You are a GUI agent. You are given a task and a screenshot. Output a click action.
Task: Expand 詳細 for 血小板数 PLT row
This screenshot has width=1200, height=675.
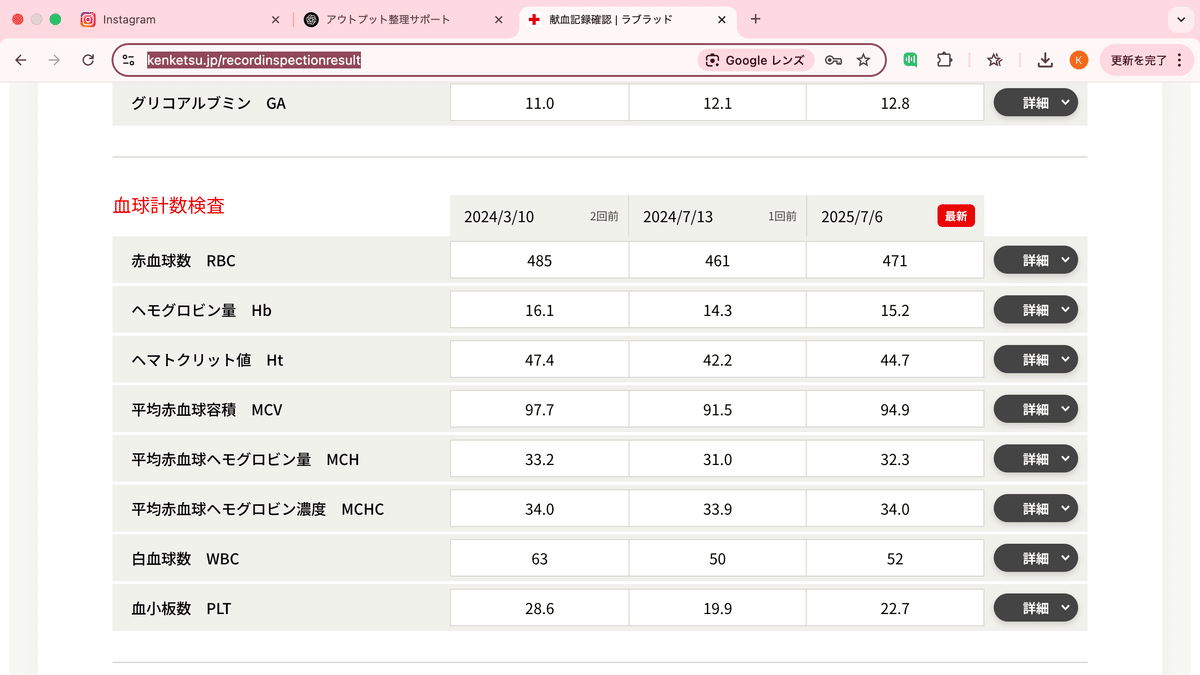[x=1035, y=607]
